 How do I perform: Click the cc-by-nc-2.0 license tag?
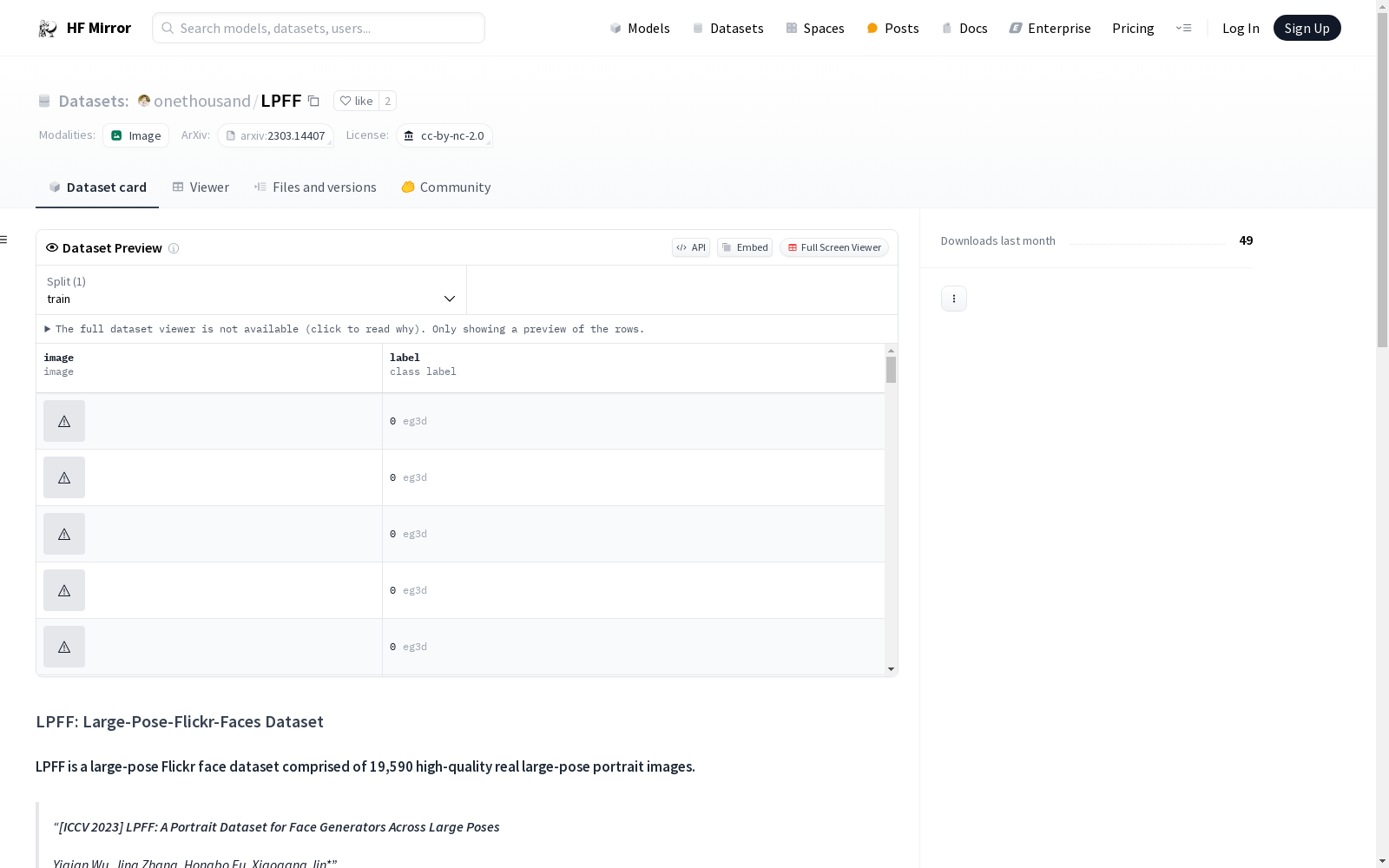[x=444, y=135]
